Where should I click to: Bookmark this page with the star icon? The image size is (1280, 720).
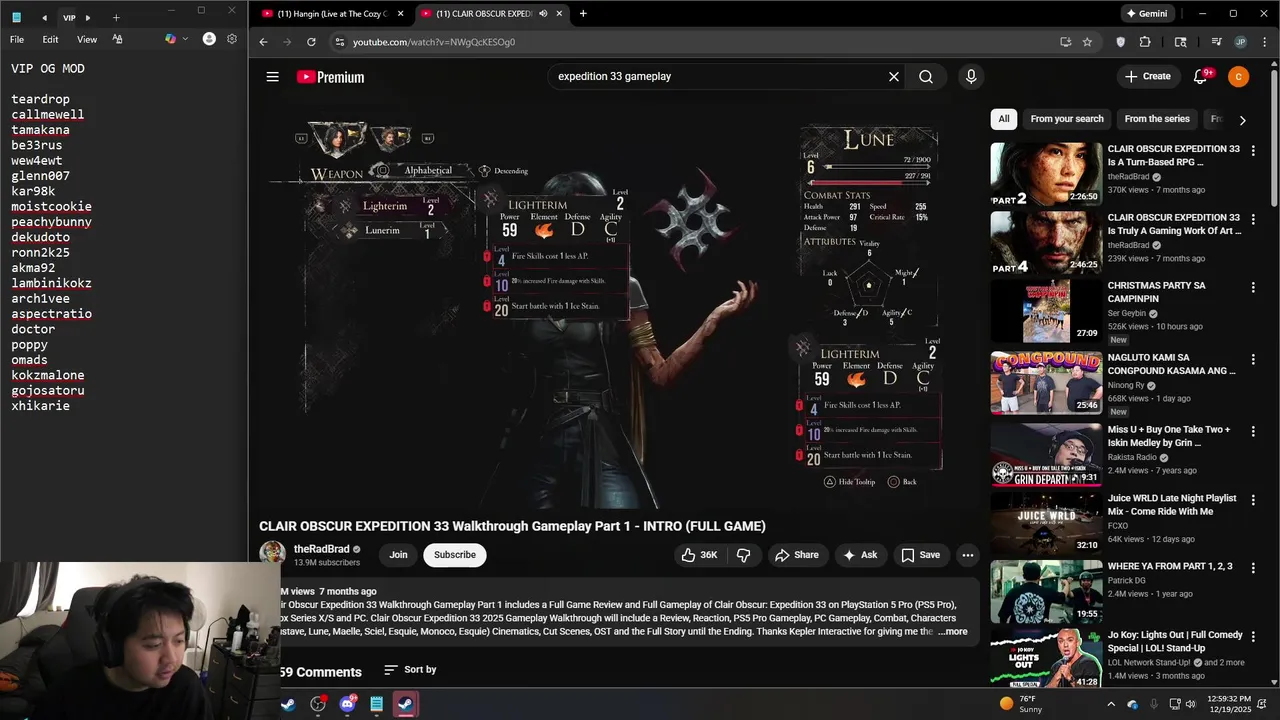1087,42
